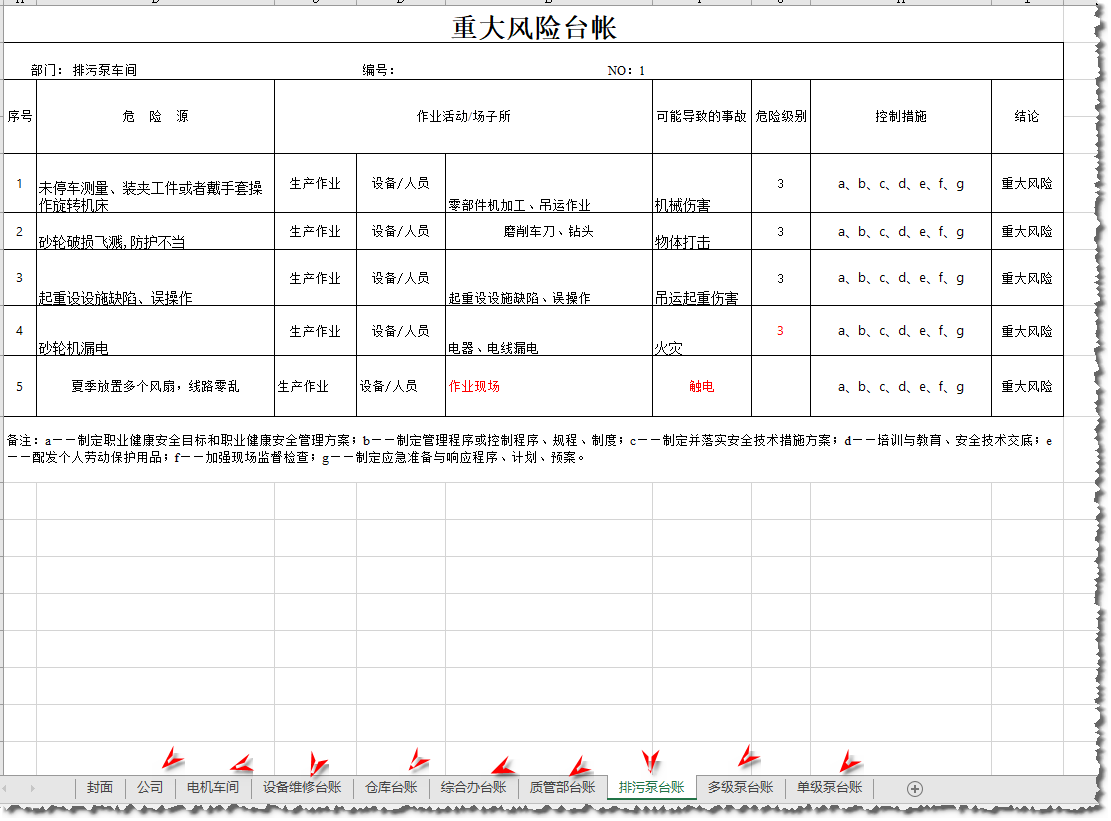The image size is (1111, 821).
Task: Click the 部门: 排污泵车间 cell
Action: click(84, 70)
